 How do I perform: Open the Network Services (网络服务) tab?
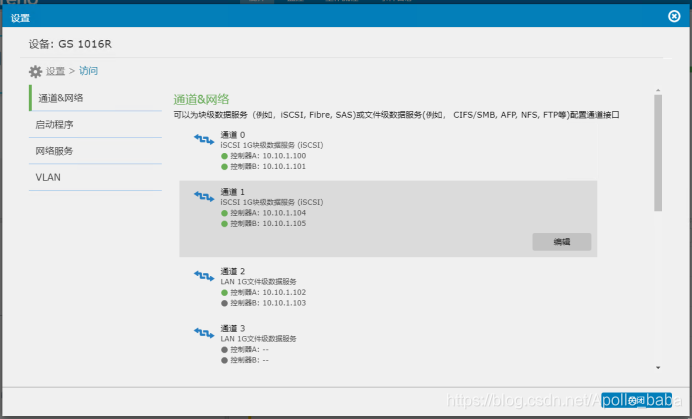tap(95, 151)
